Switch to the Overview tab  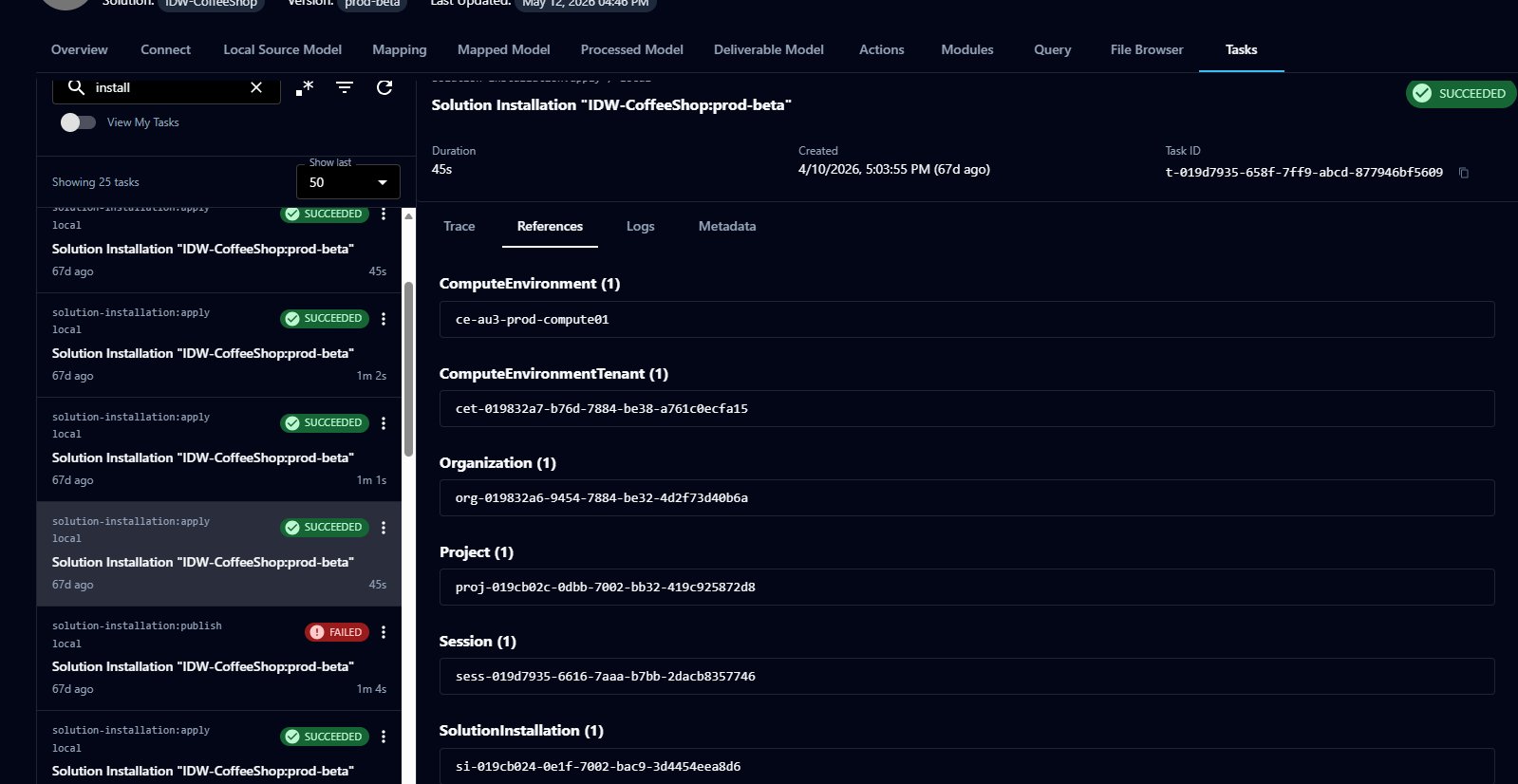coord(80,49)
